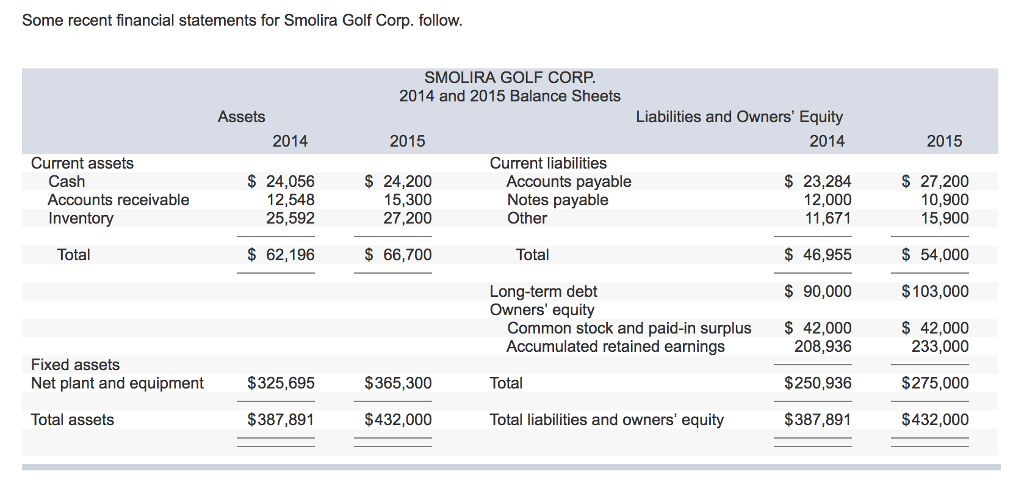
Task: Click notes payable value 10,900
Action: pyautogui.click(x=945, y=200)
